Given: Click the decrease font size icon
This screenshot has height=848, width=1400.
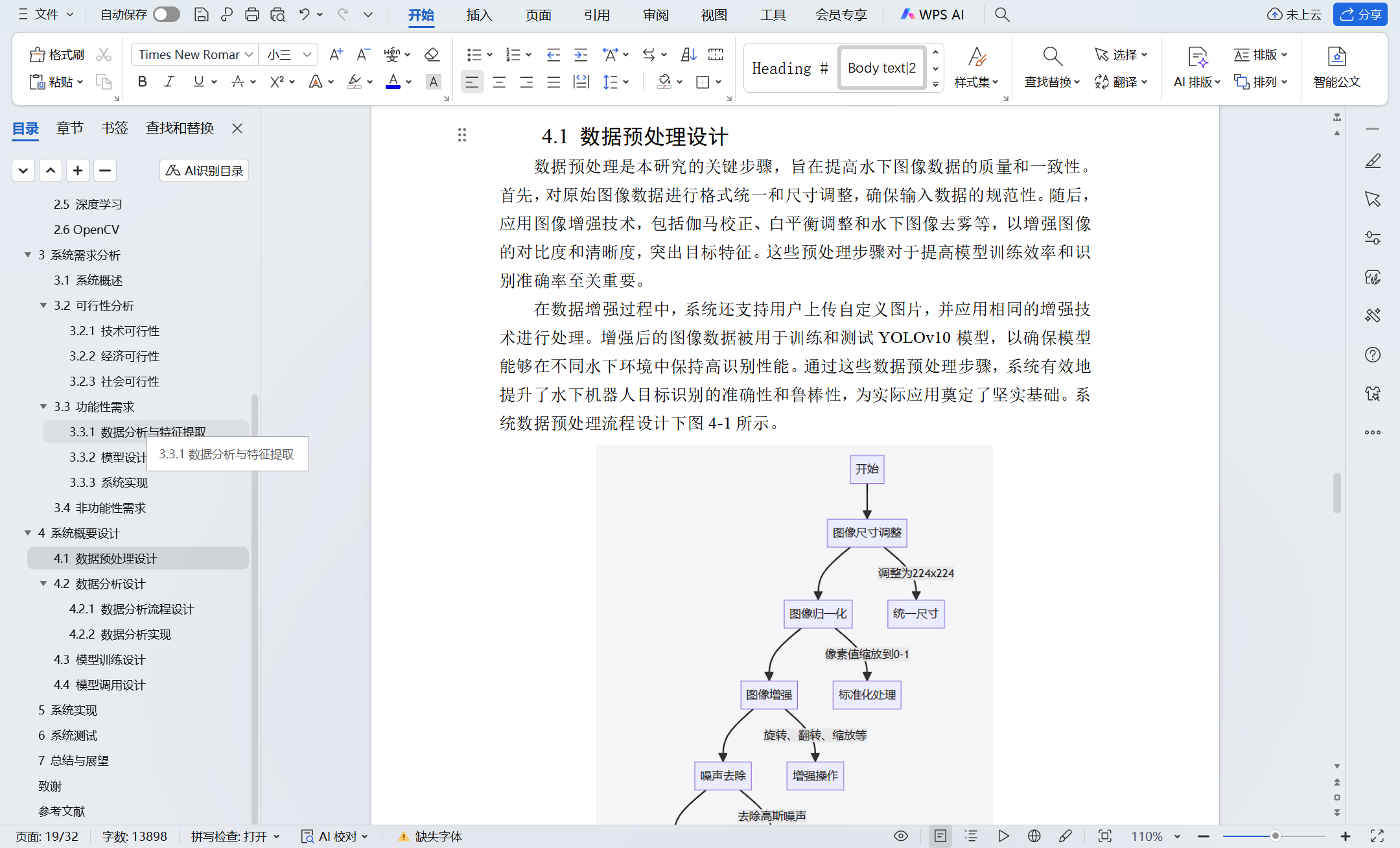Looking at the screenshot, I should coord(363,54).
